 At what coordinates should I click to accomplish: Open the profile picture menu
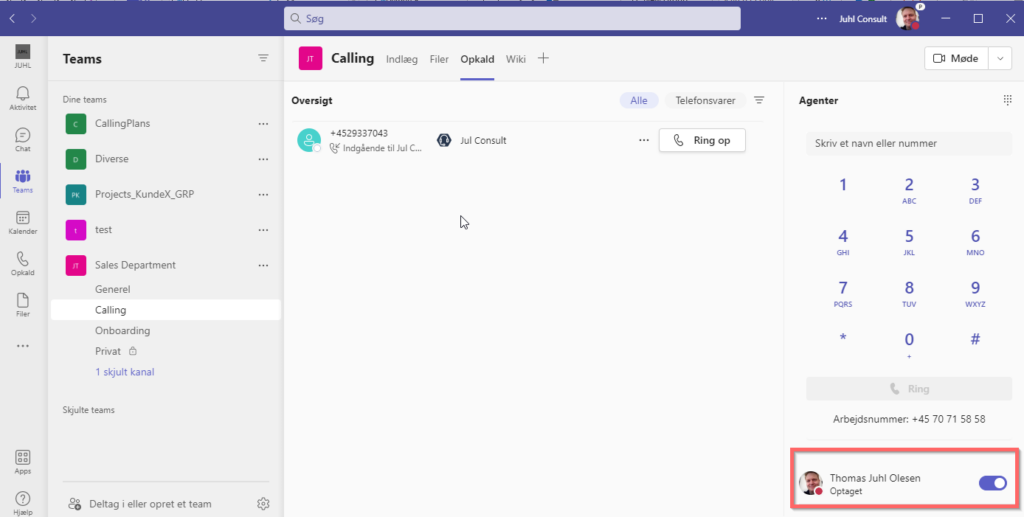click(908, 18)
